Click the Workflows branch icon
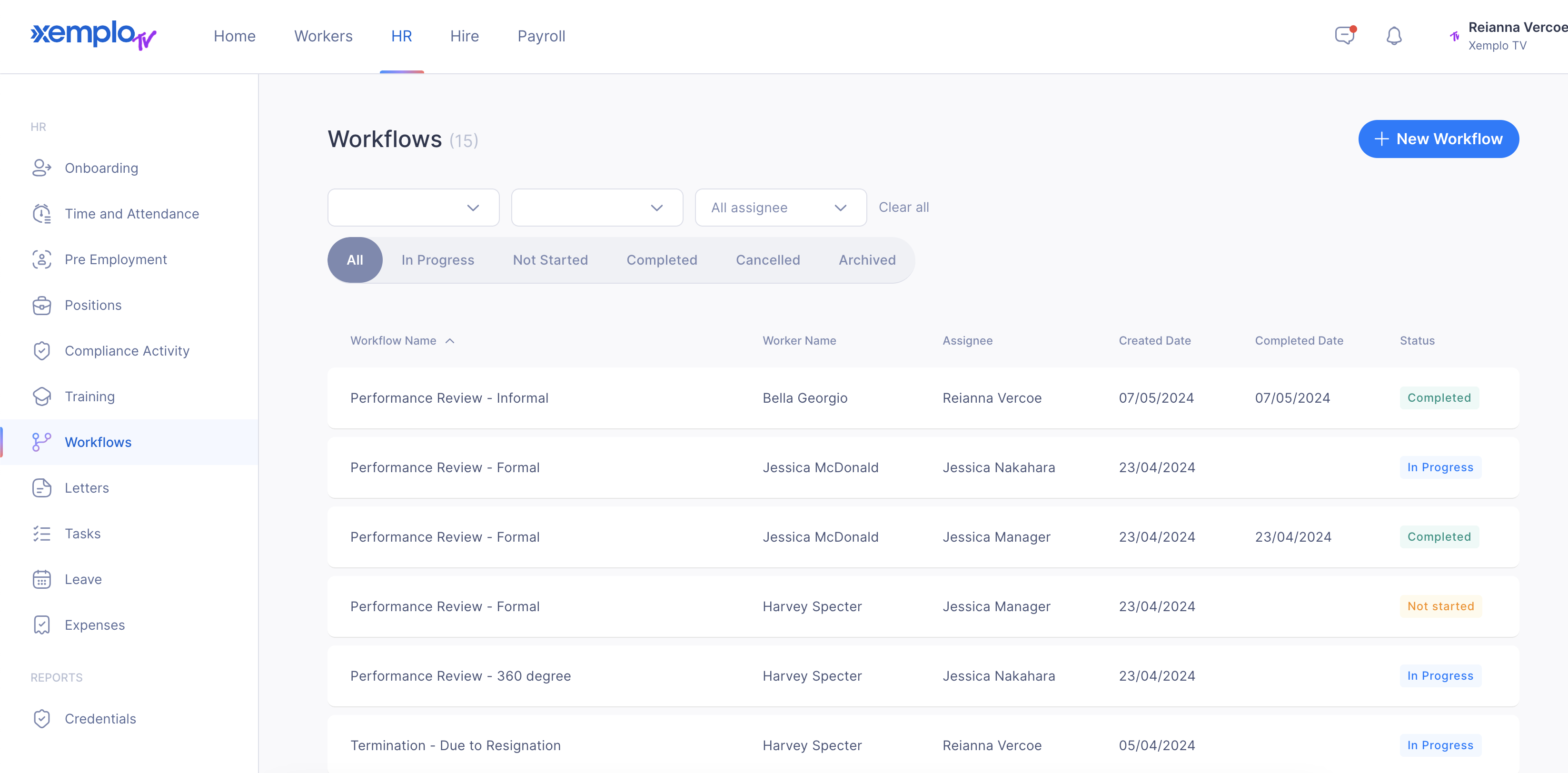1568x773 pixels. 41,442
